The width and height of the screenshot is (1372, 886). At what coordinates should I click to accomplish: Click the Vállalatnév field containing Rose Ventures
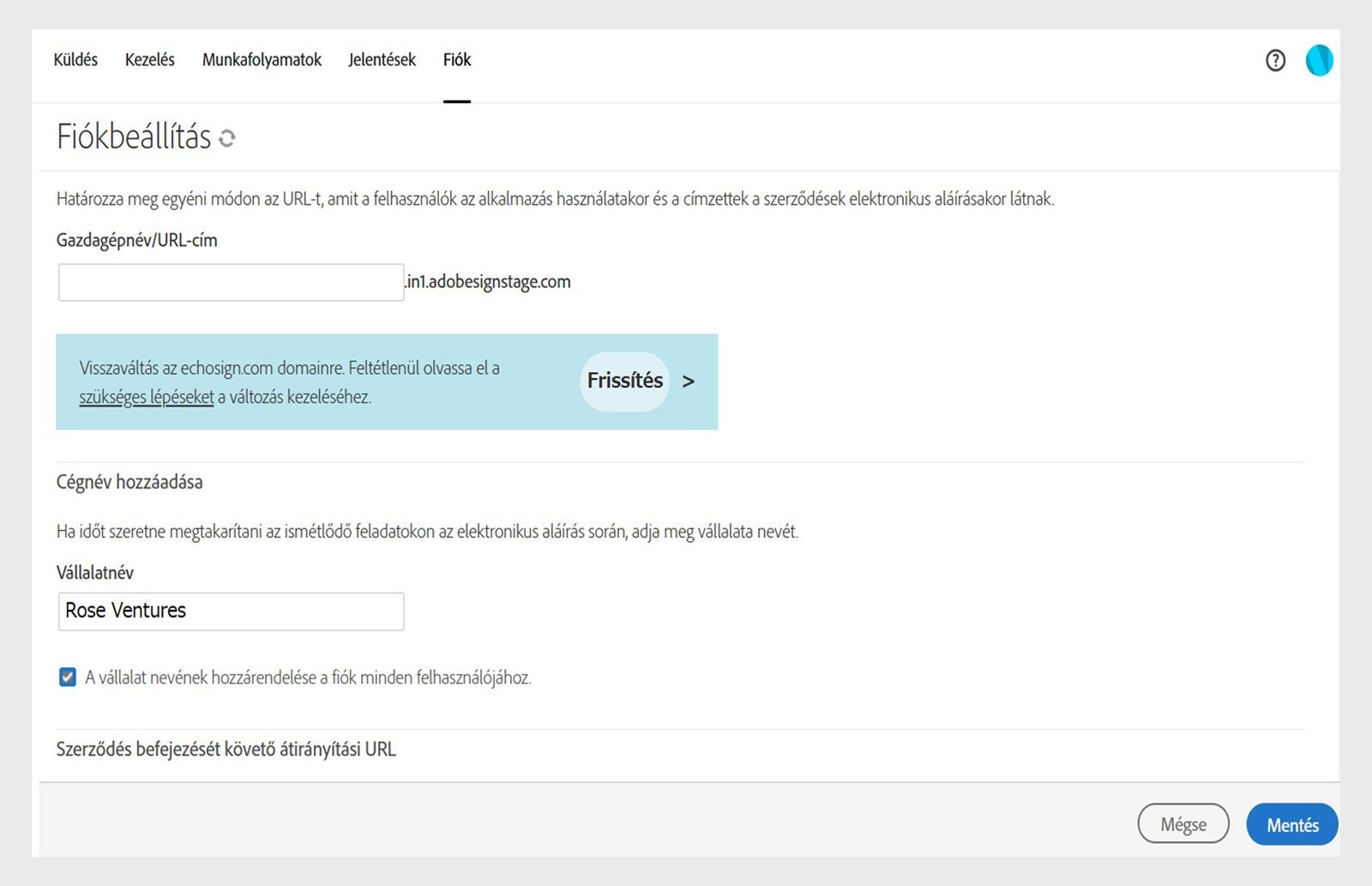(231, 612)
